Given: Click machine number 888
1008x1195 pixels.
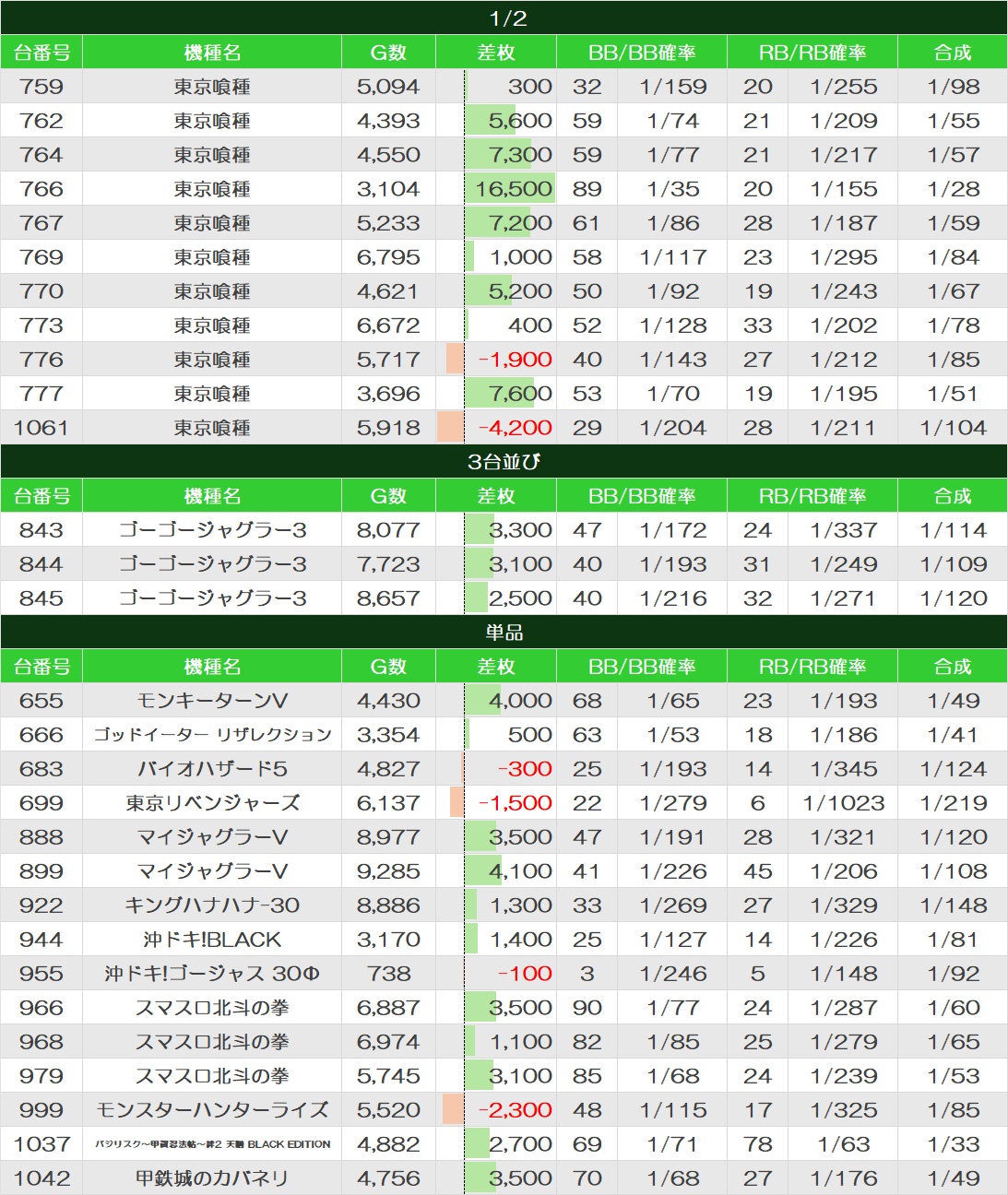Looking at the screenshot, I should tap(42, 837).
